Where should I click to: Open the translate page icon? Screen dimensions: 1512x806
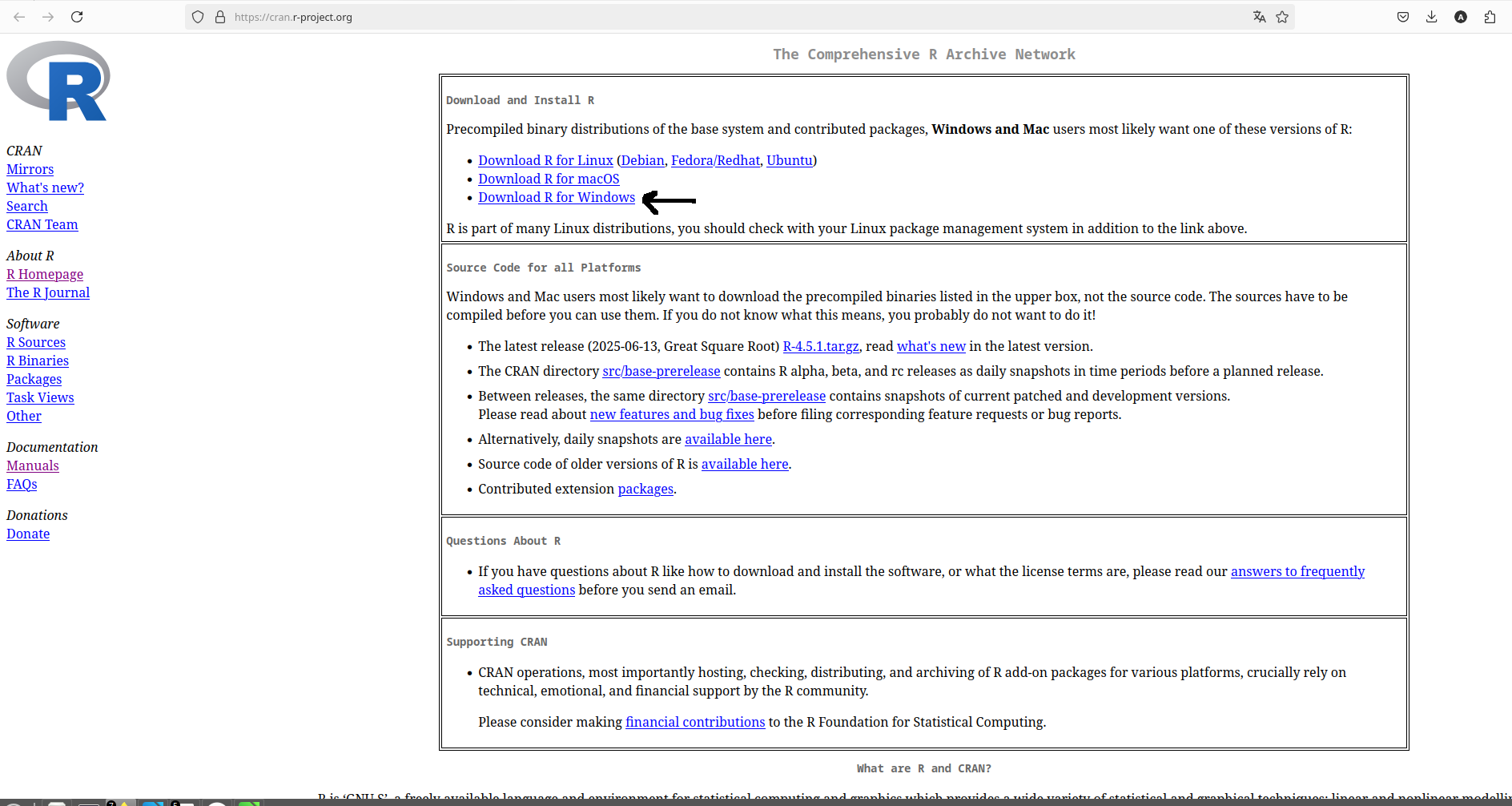pyautogui.click(x=1259, y=17)
